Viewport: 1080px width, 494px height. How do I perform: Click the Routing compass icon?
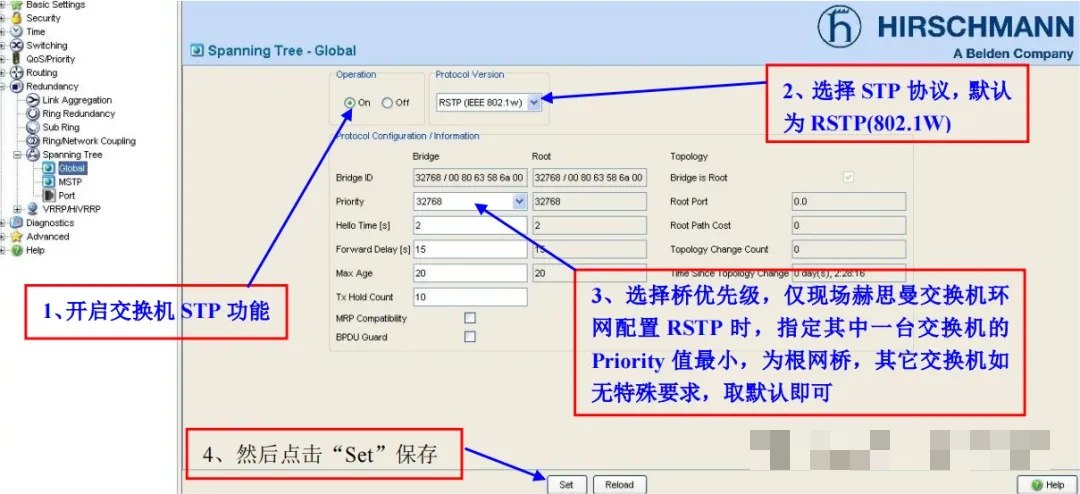tap(17, 73)
